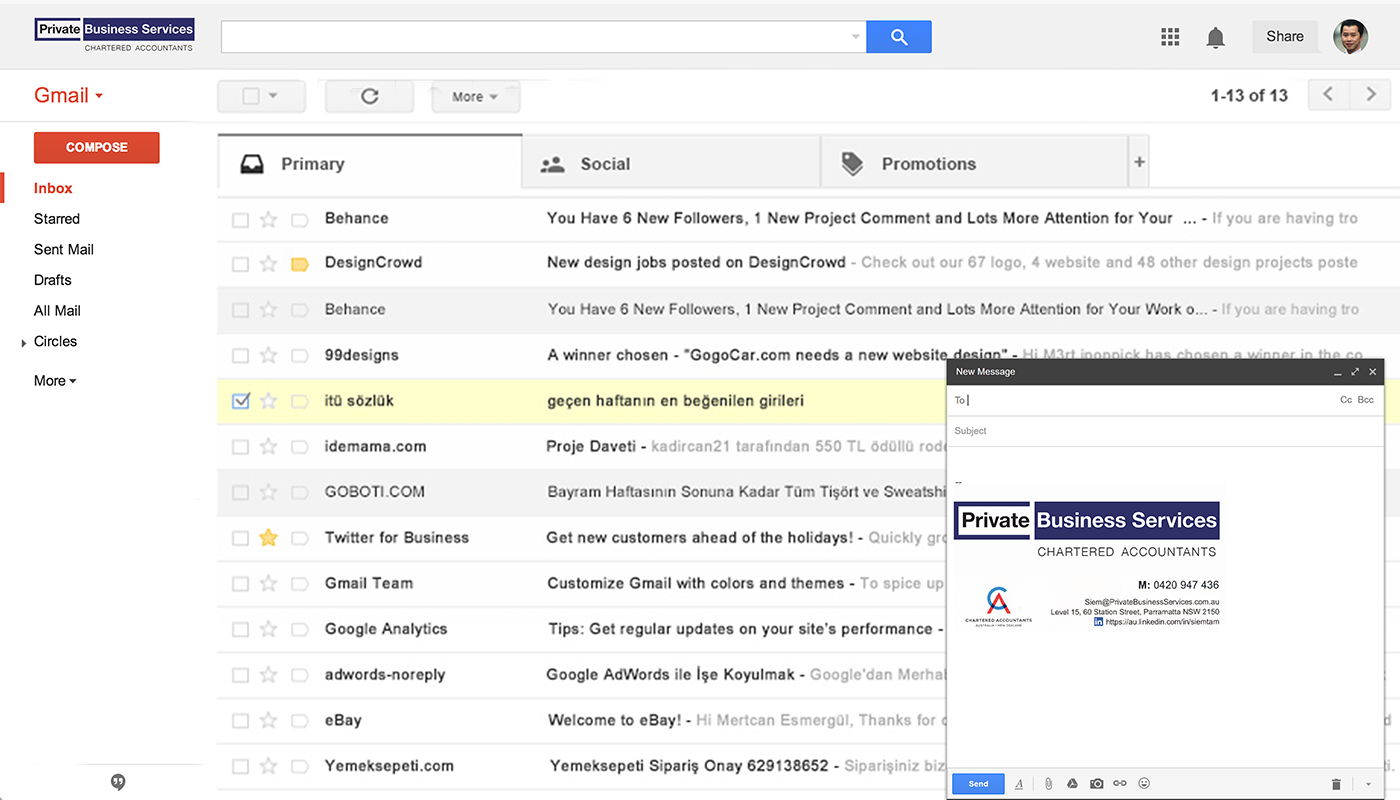Star the Google Analytics message
The image size is (1400, 800).
point(268,630)
